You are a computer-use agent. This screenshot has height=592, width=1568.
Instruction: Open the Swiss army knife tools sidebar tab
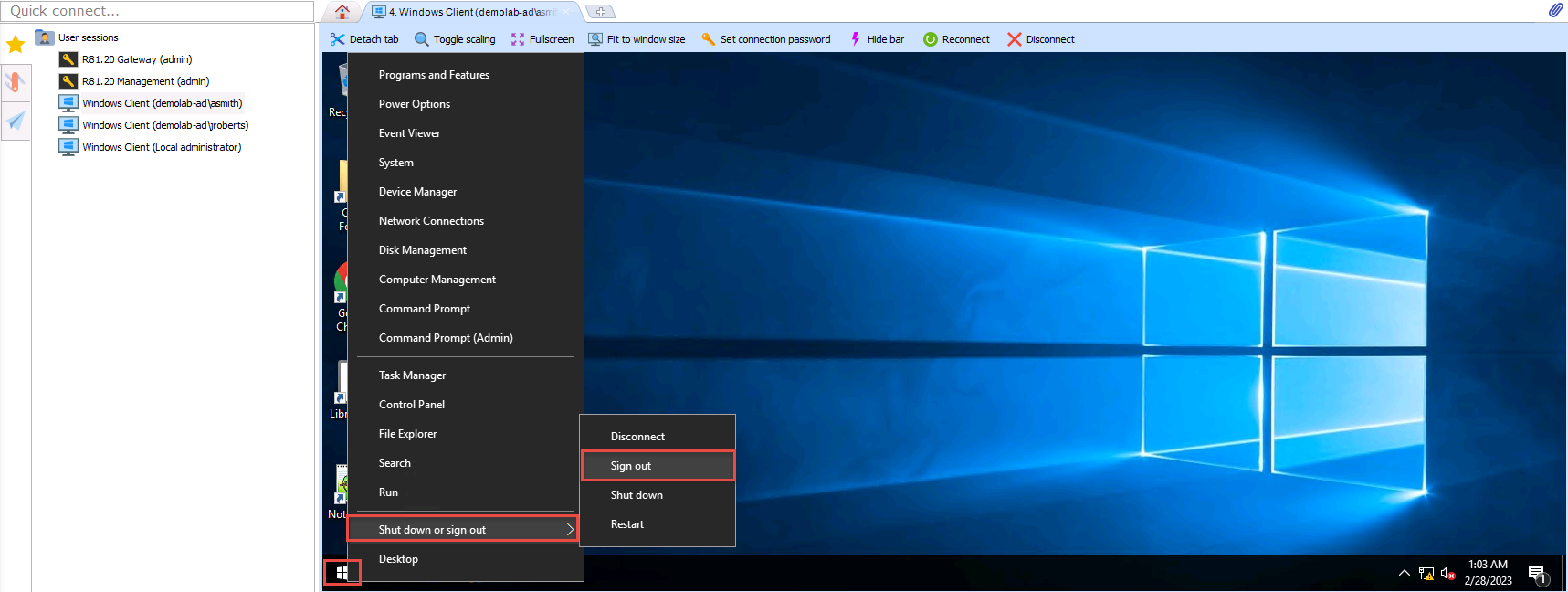16,82
